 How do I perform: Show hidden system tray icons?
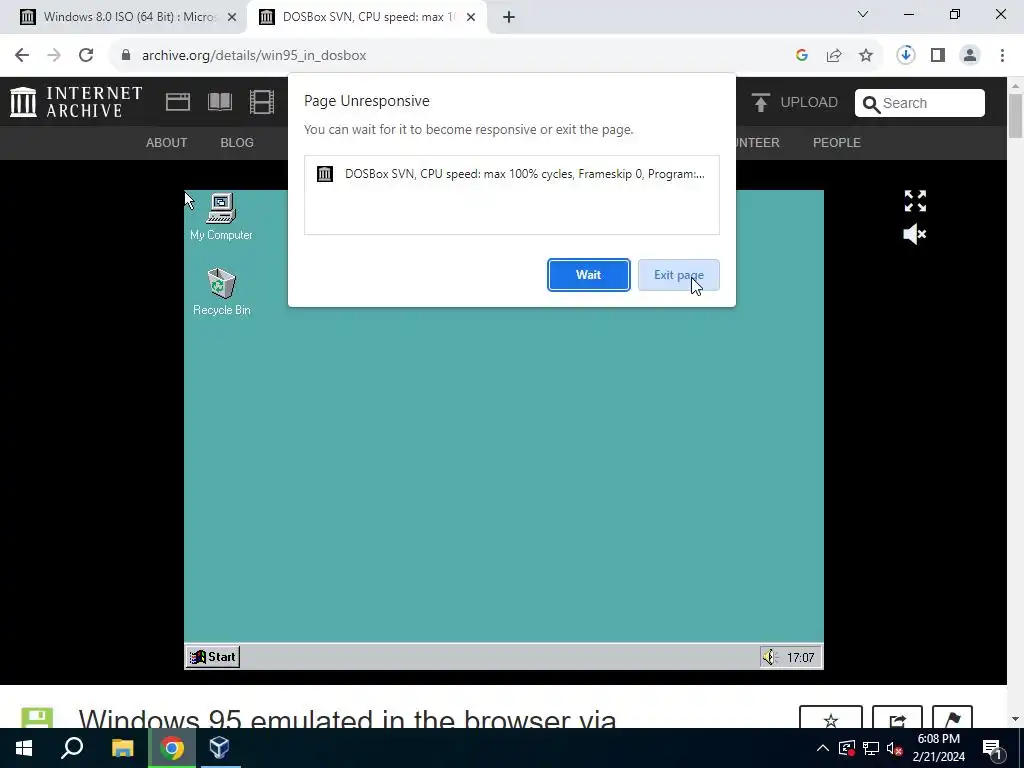[x=823, y=748]
